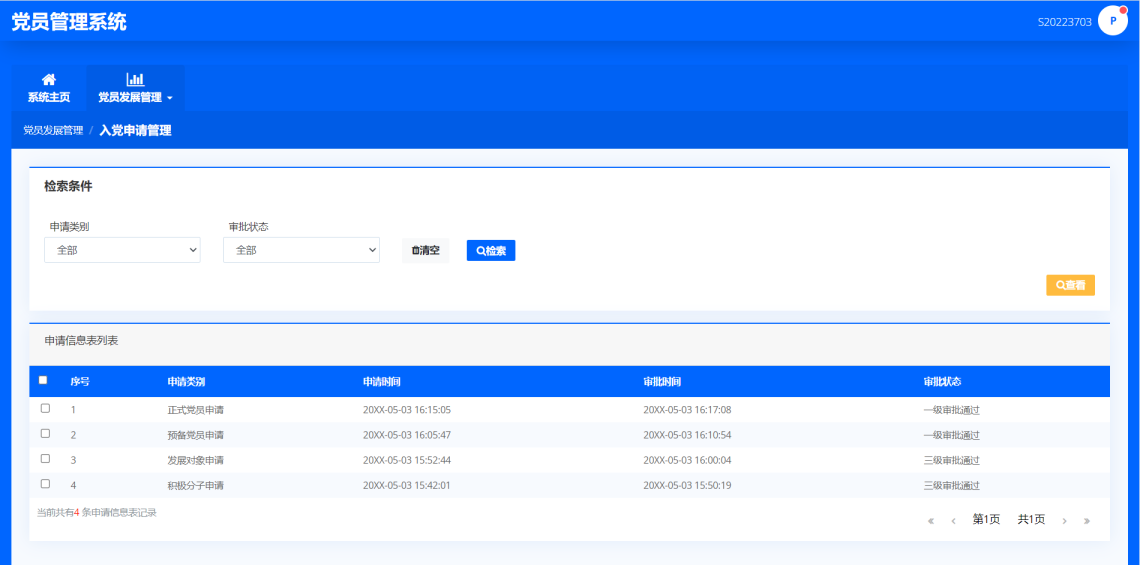
Task: Click 三级审批通过 status in row 3
Action: [x=952, y=460]
